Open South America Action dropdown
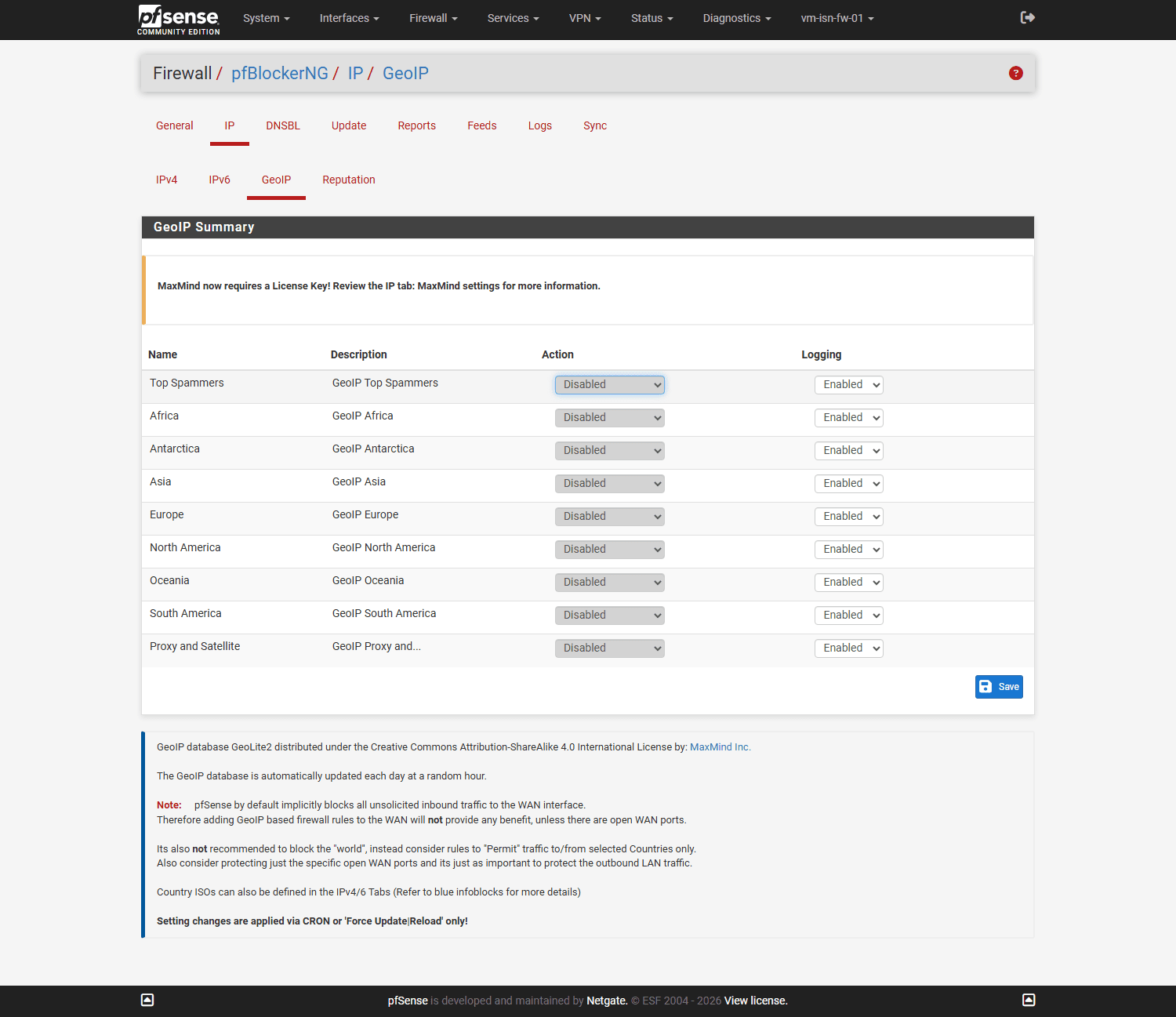1176x1017 pixels. coord(610,616)
